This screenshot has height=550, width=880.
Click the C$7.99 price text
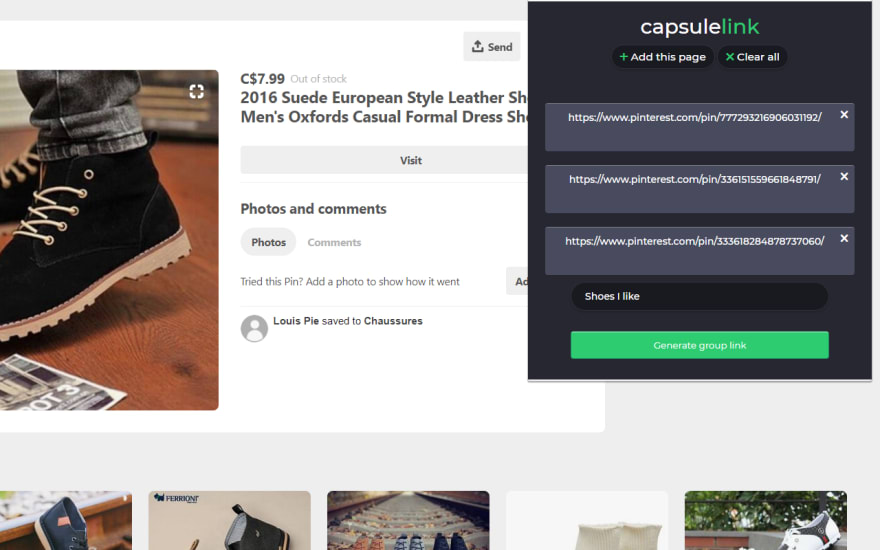coord(262,79)
